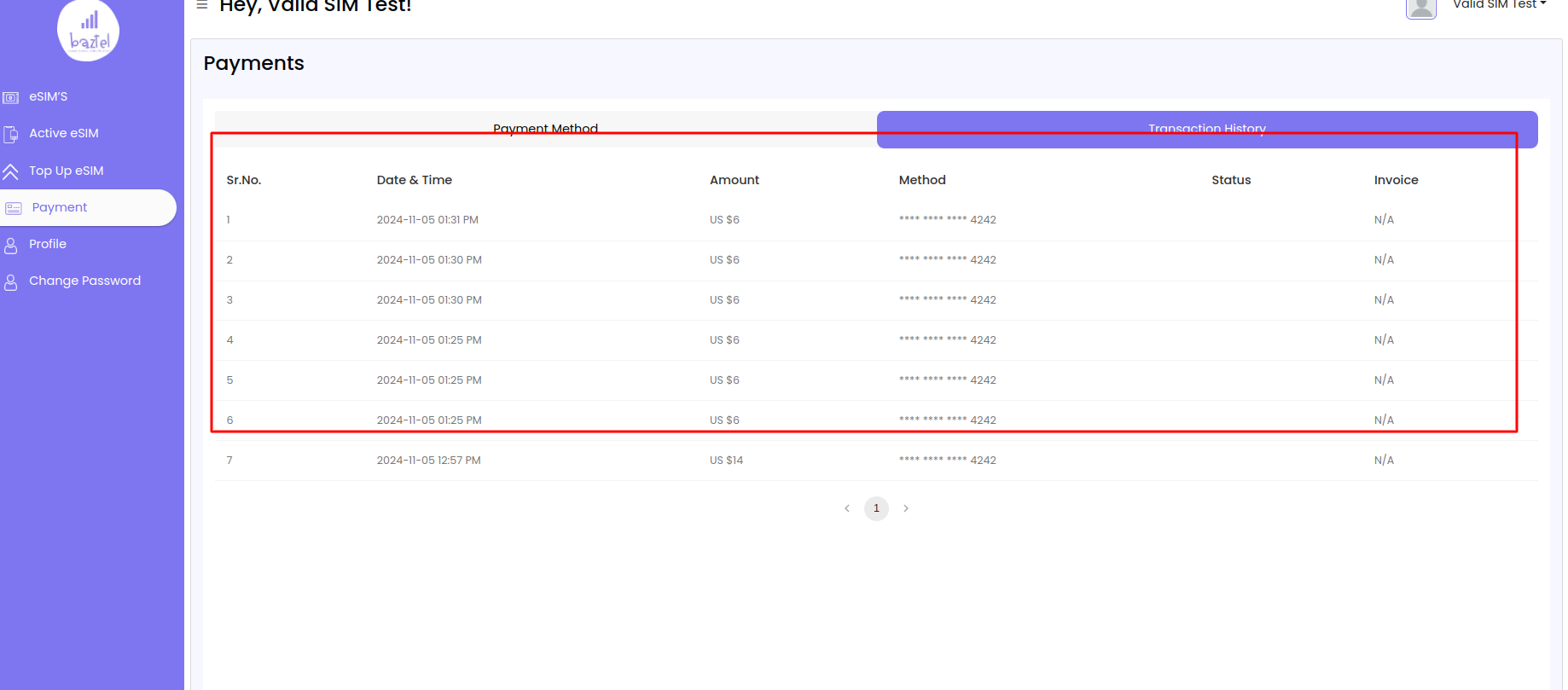Click serial number 4
Viewport: 1568px width, 690px height.
[x=229, y=340]
